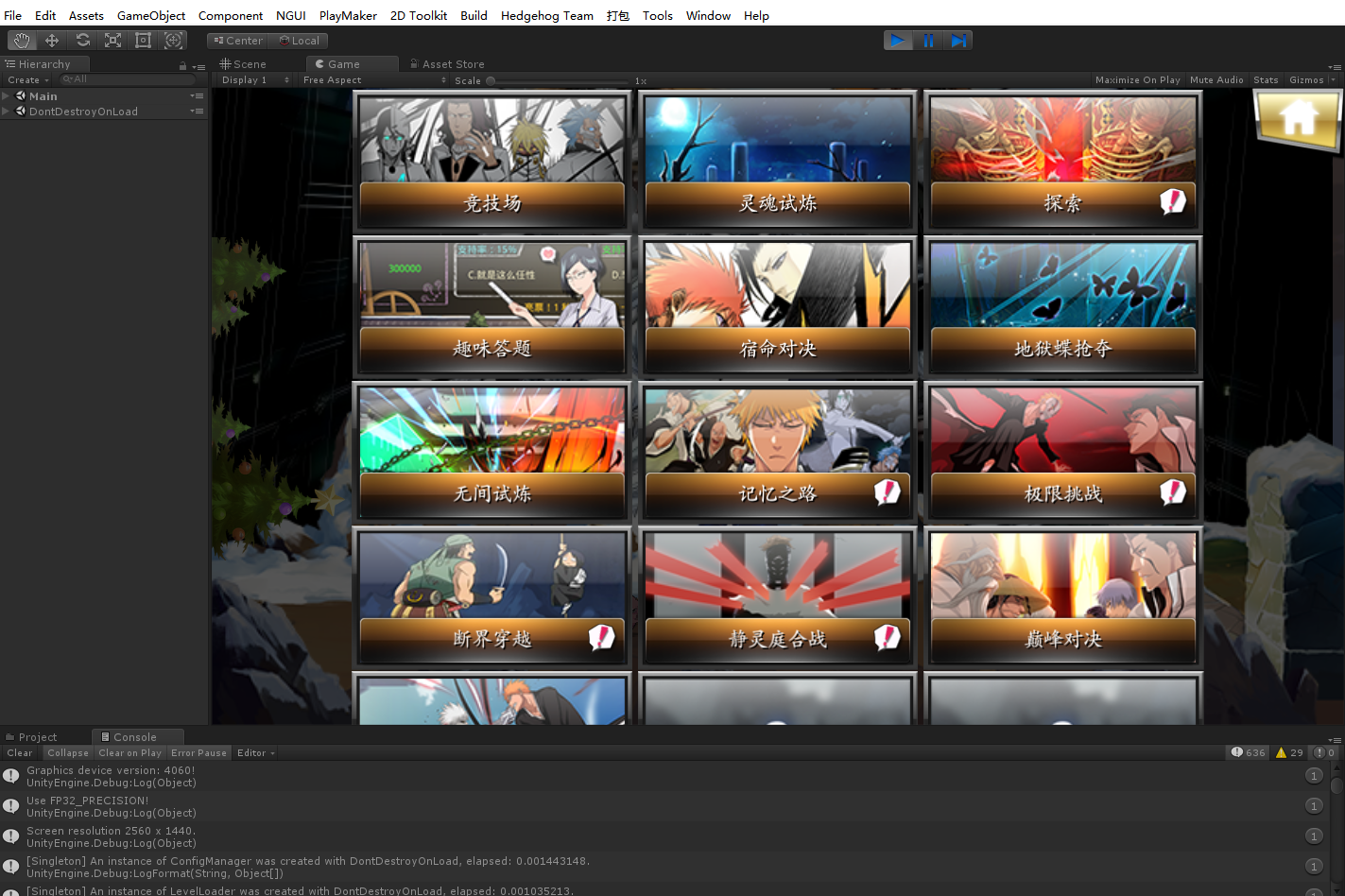The image size is (1345, 896).
Task: Open the Free Aspect dropdown
Action: pyautogui.click(x=374, y=80)
